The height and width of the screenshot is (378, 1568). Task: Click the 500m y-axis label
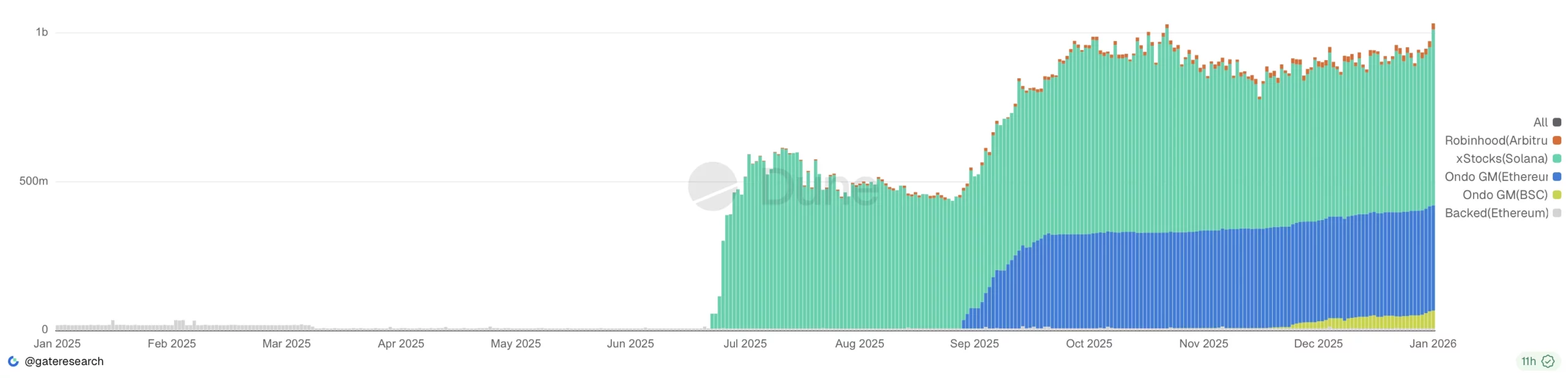coord(34,181)
